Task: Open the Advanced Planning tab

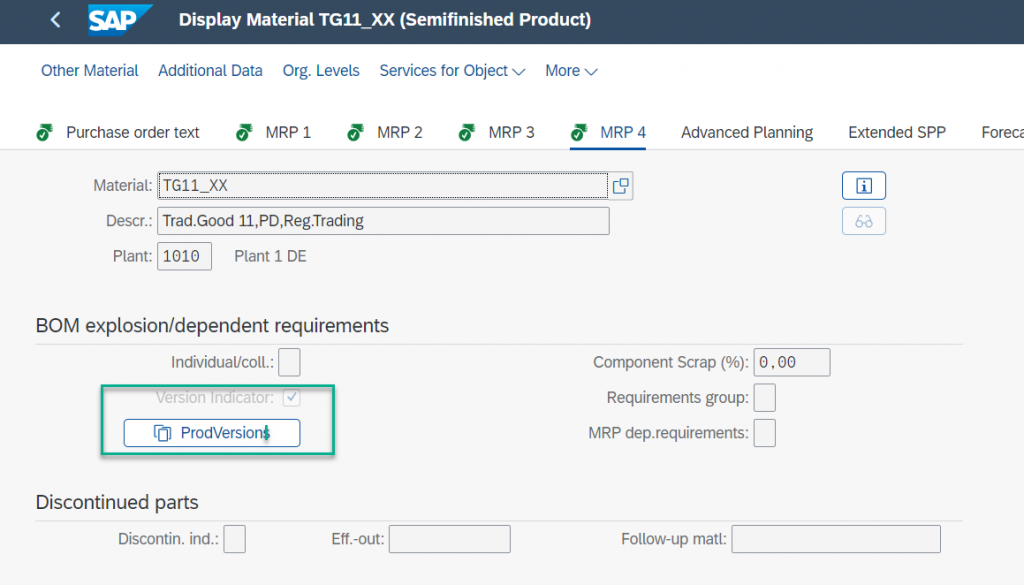Action: tap(746, 133)
